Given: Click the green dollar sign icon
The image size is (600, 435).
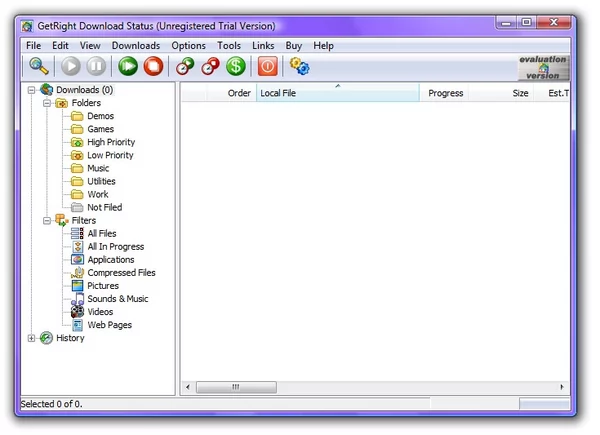Looking at the screenshot, I should 236,66.
